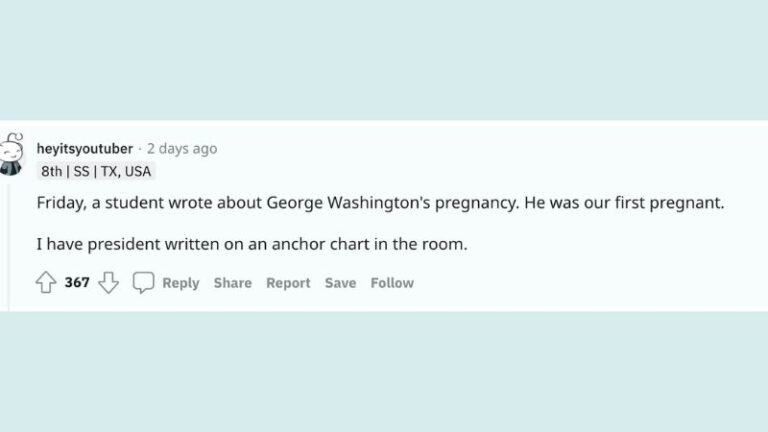768x432 pixels.
Task: Click the 367 vote count
Action: 77,283
